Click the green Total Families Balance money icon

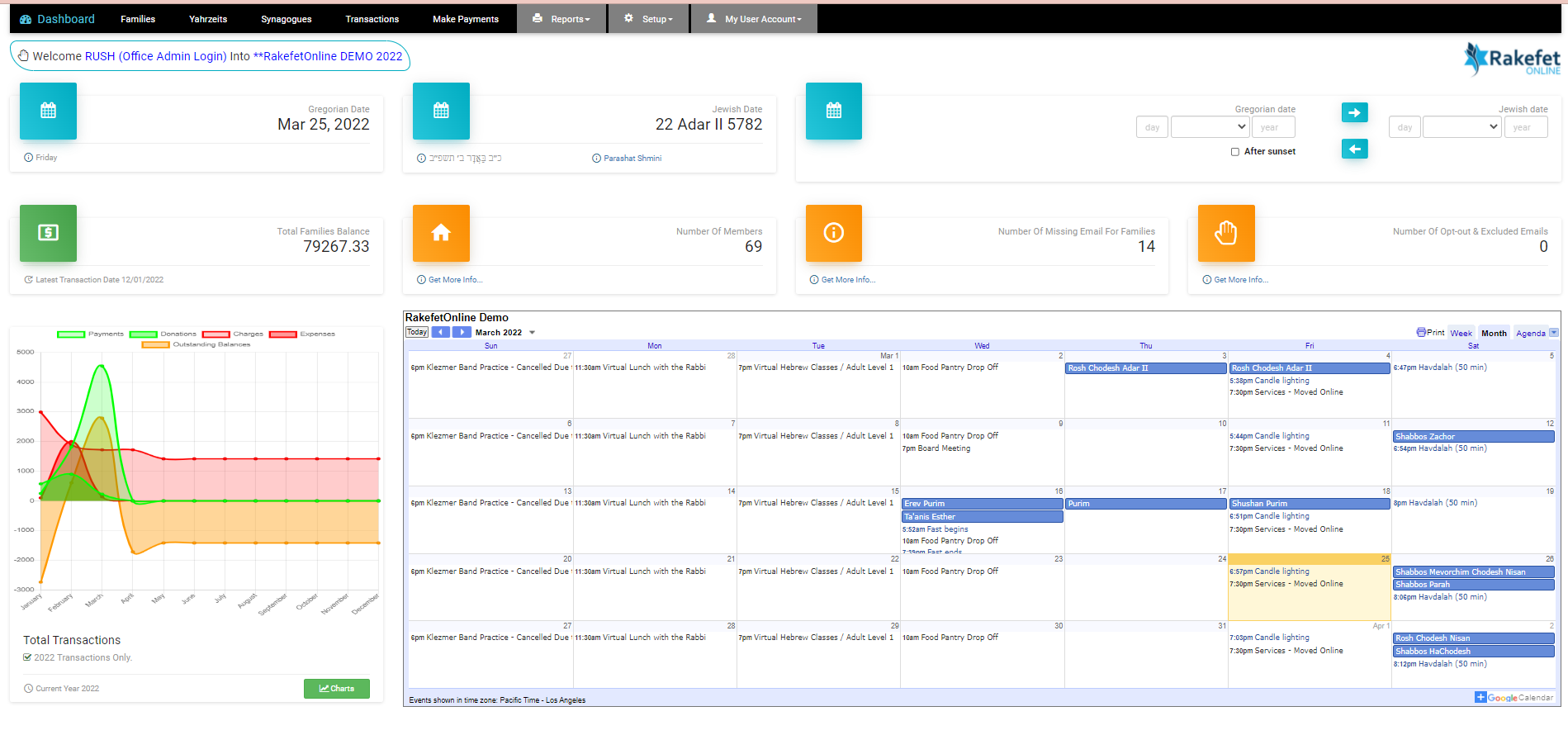pyautogui.click(x=48, y=233)
